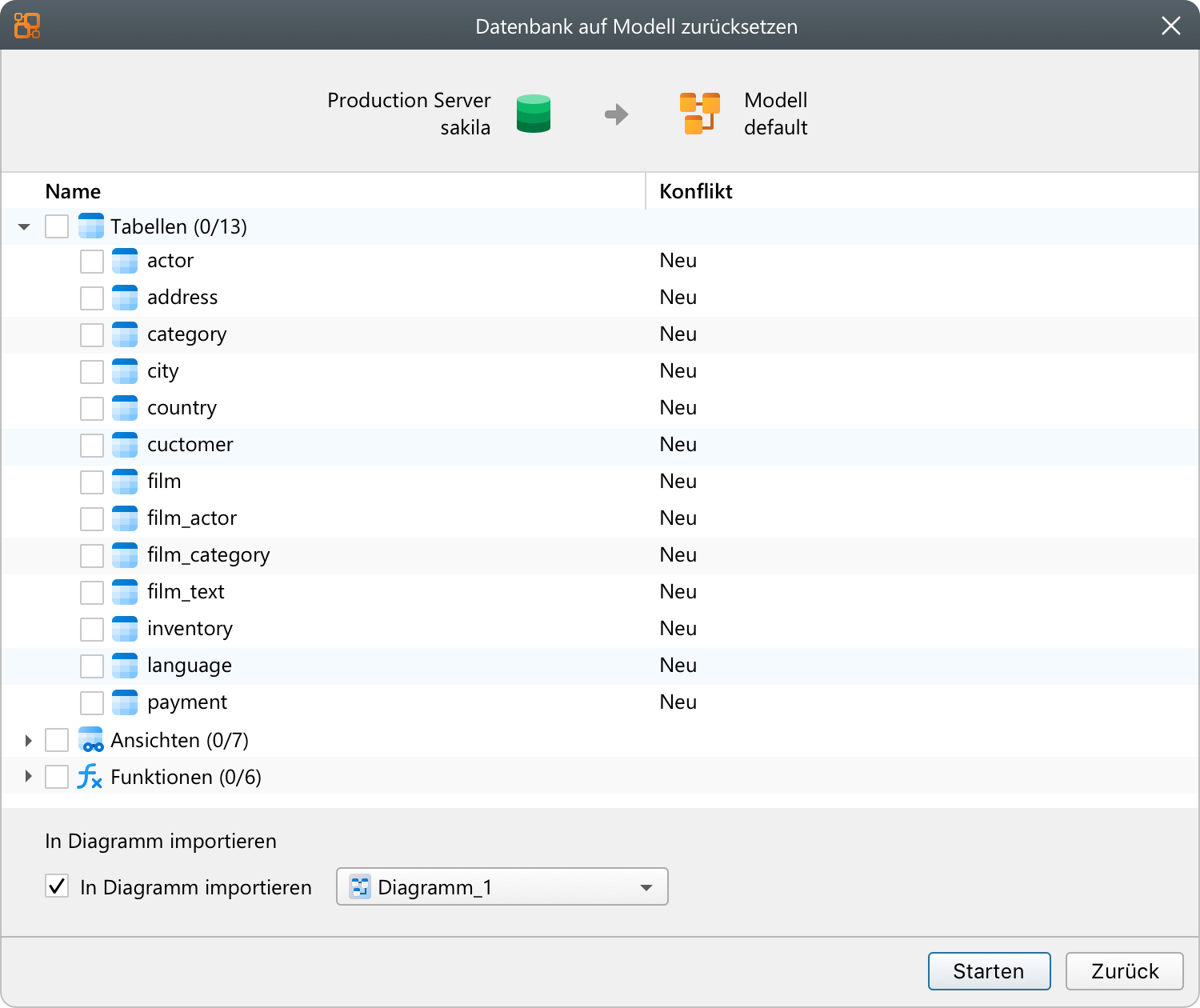This screenshot has width=1200, height=1008.
Task: Select the 'inventory' row label
Action: 190,629
